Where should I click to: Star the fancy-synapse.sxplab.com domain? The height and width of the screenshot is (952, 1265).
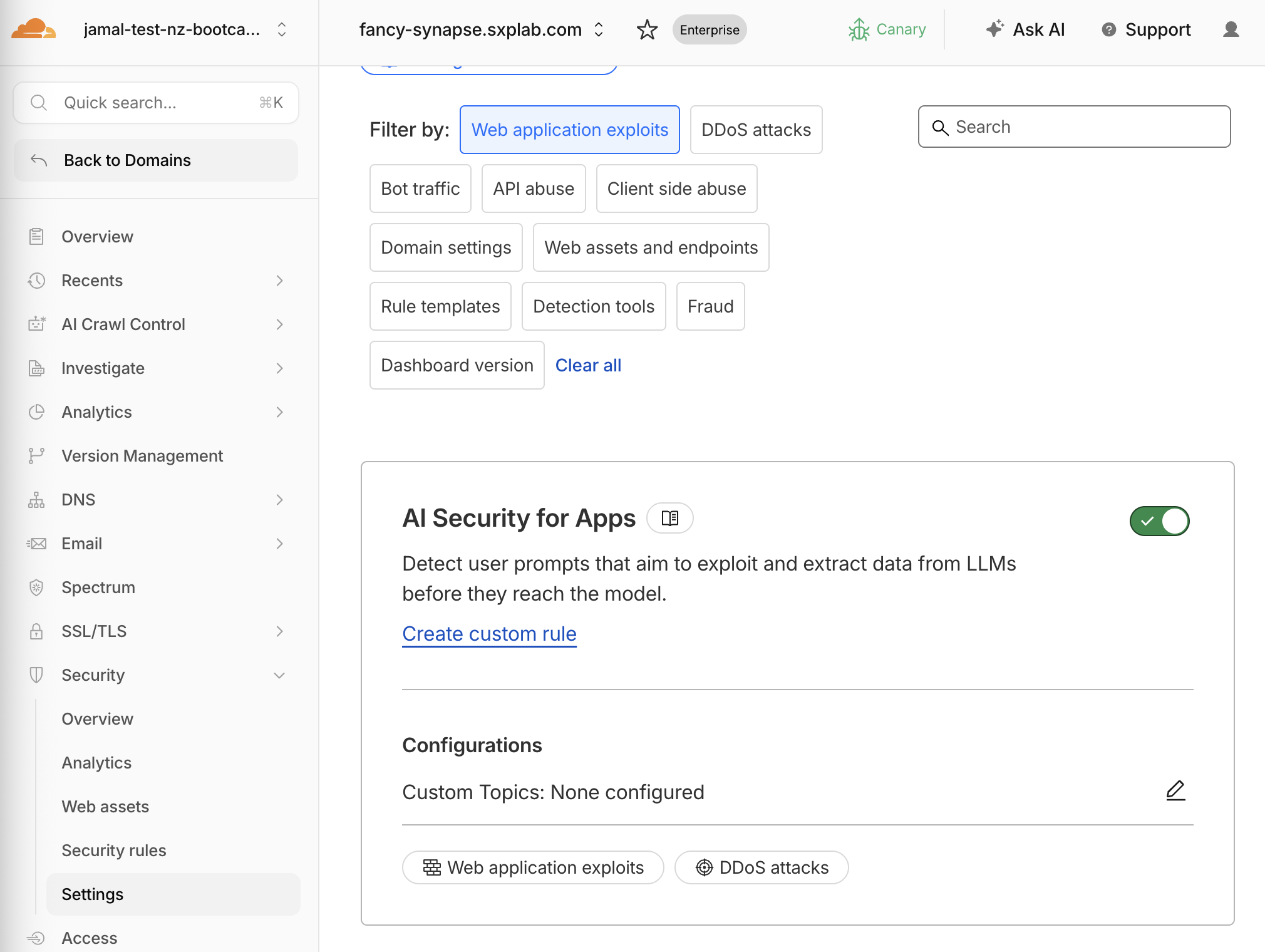coord(647,29)
